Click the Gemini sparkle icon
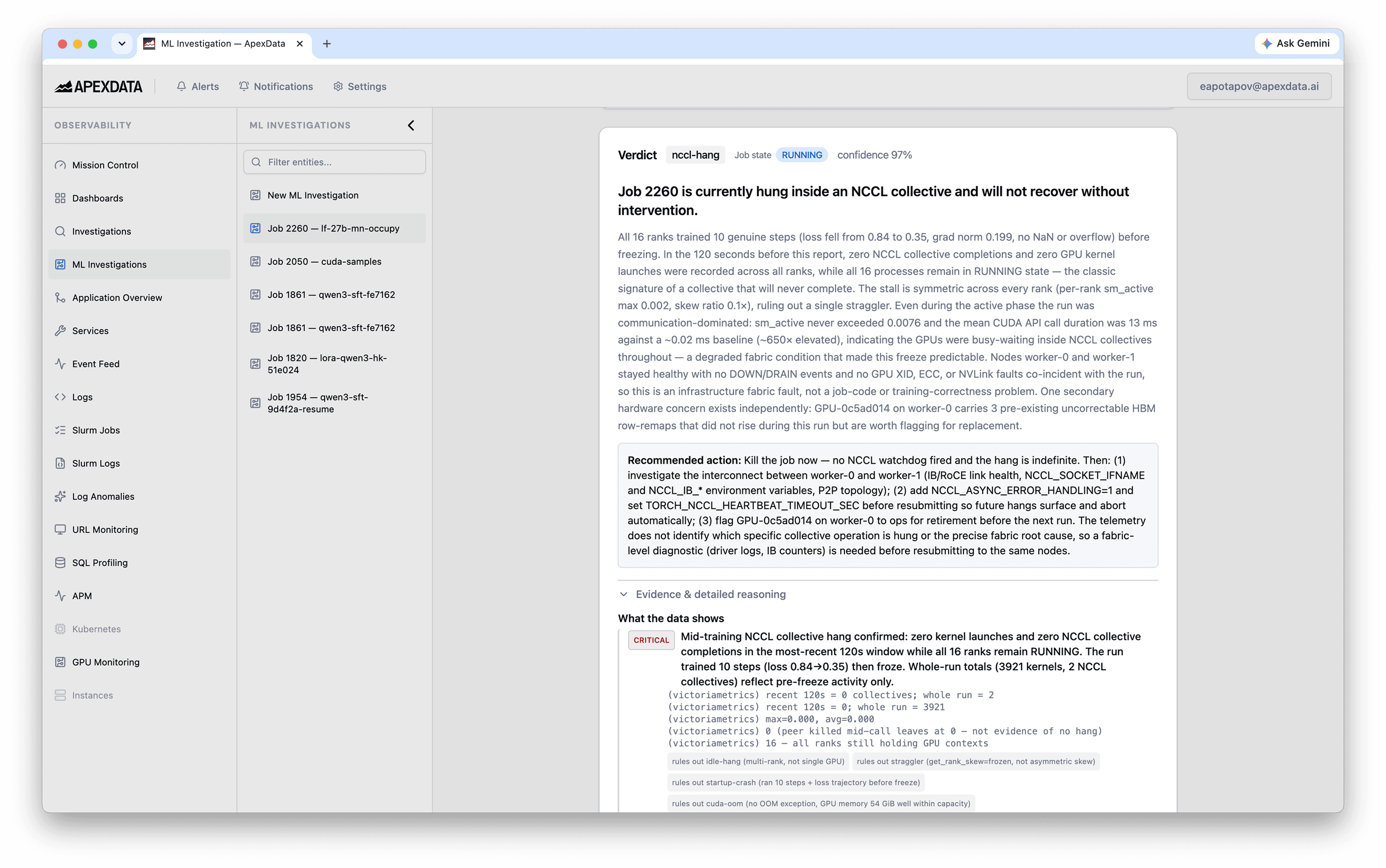This screenshot has width=1386, height=868. (1267, 44)
